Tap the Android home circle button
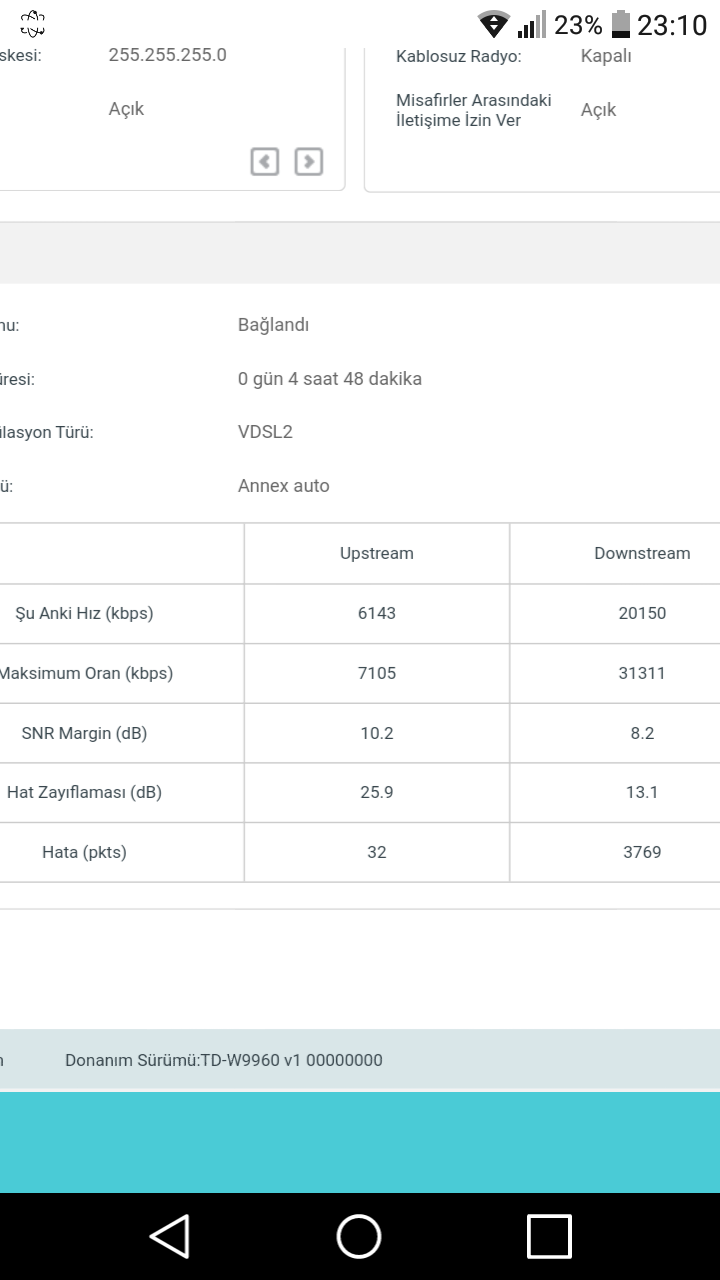Screen dimensions: 720x1280 point(359,1236)
